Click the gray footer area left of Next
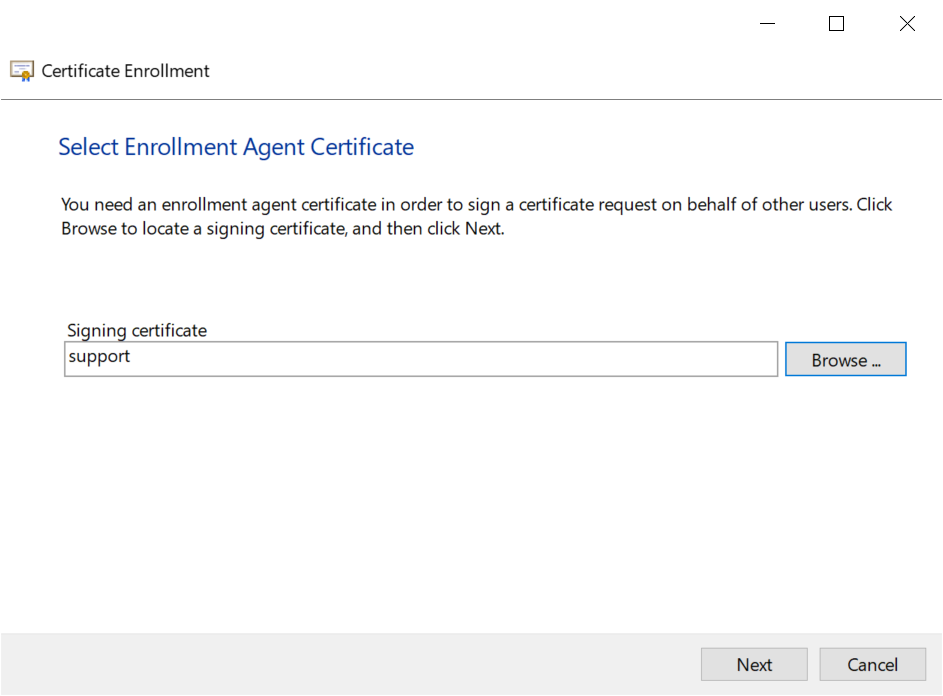Image resolution: width=943 pixels, height=696 pixels. (350, 665)
